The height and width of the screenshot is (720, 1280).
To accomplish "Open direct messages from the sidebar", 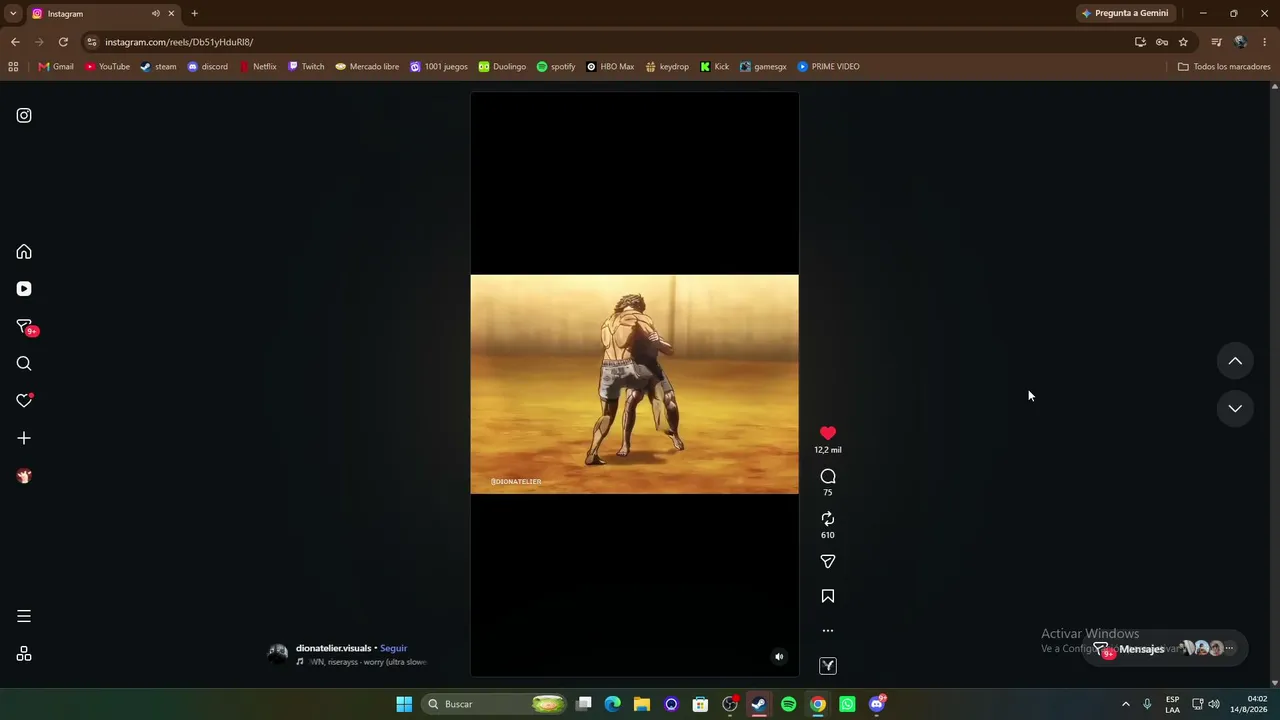I will pos(24,327).
